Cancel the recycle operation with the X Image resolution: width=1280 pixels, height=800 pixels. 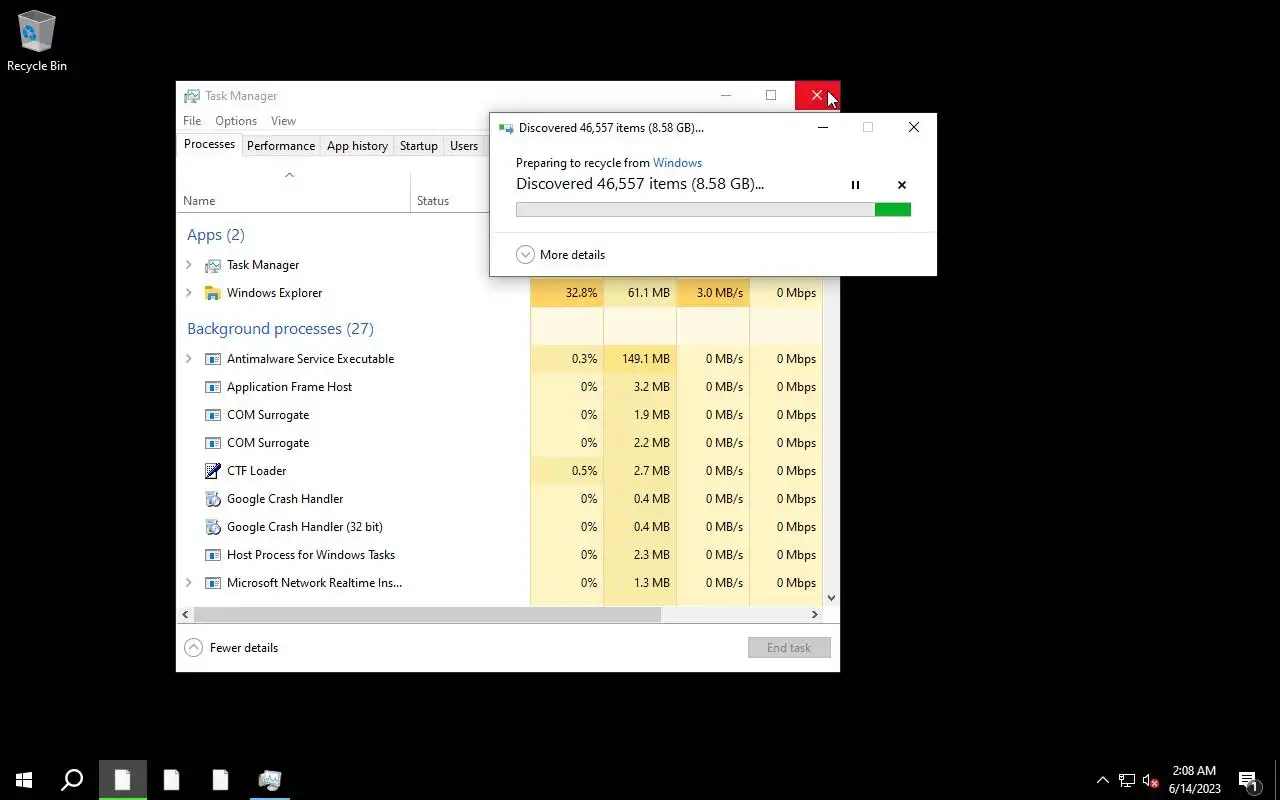(x=902, y=185)
